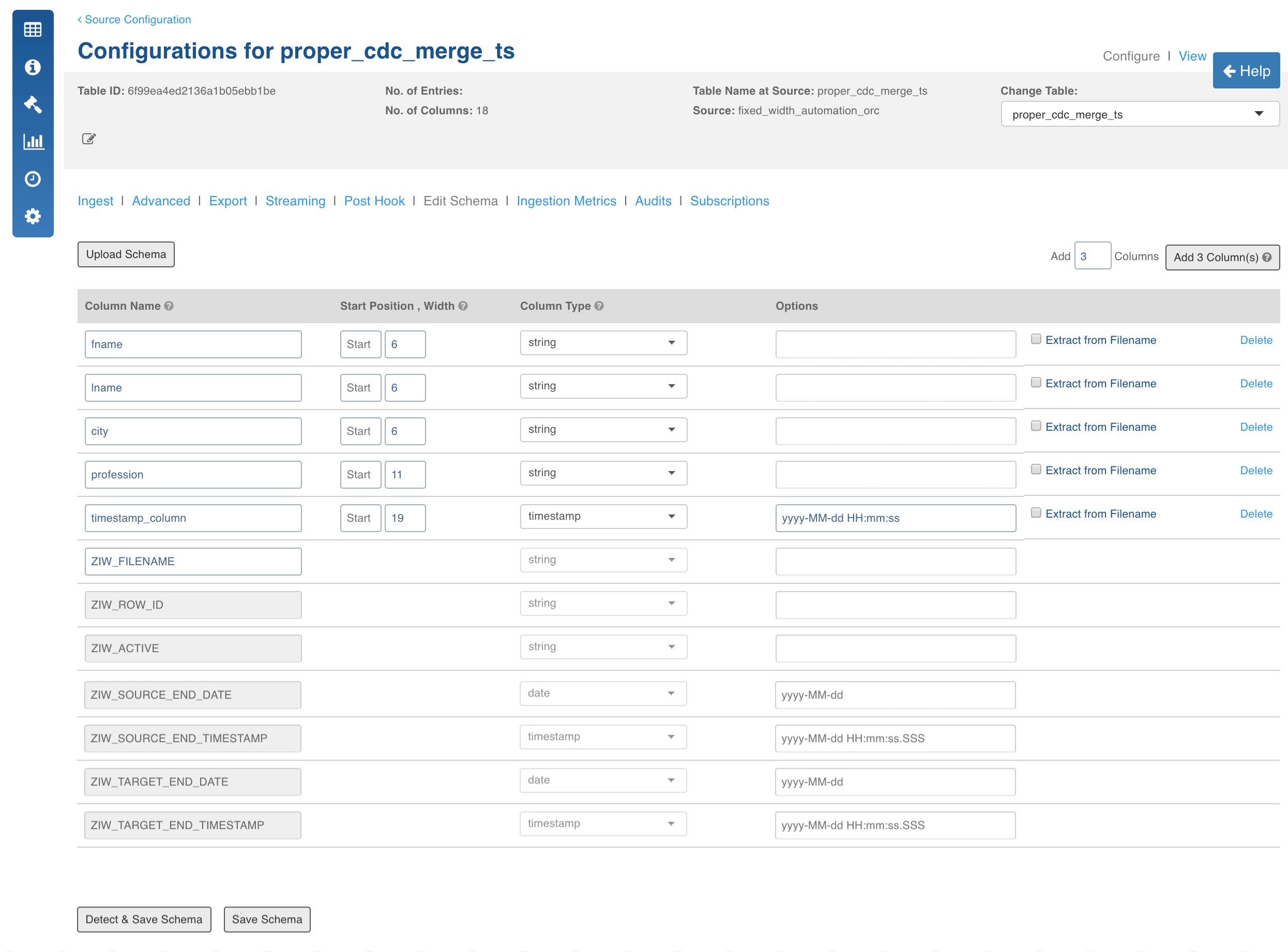This screenshot has width=1288, height=952.
Task: Open column type dropdown for fname
Action: pos(603,343)
